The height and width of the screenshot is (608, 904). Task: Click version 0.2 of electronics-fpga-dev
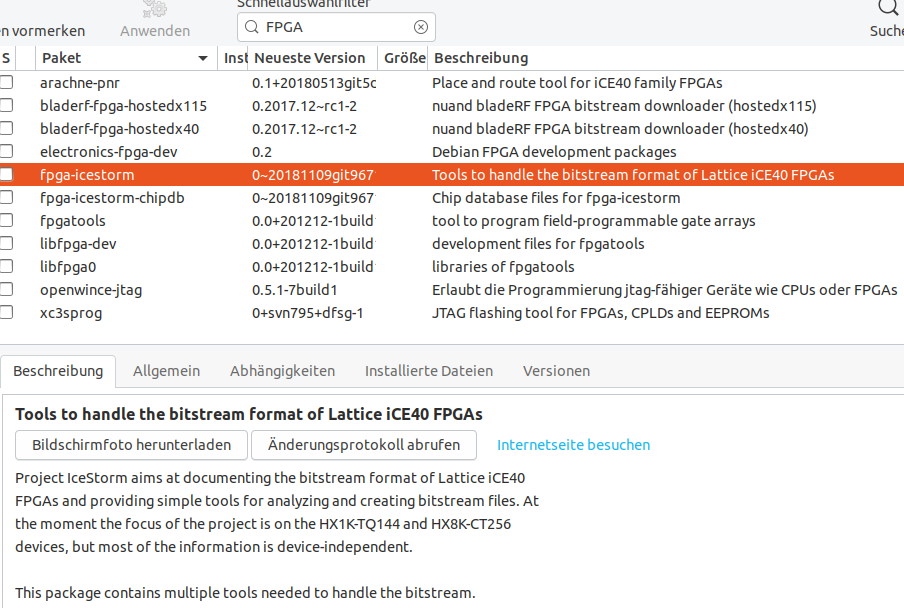click(262, 152)
